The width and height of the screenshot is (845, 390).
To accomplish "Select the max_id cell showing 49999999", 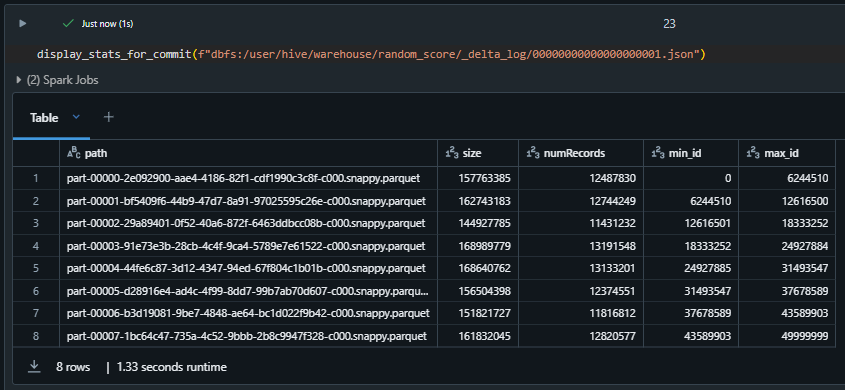I will [787, 336].
